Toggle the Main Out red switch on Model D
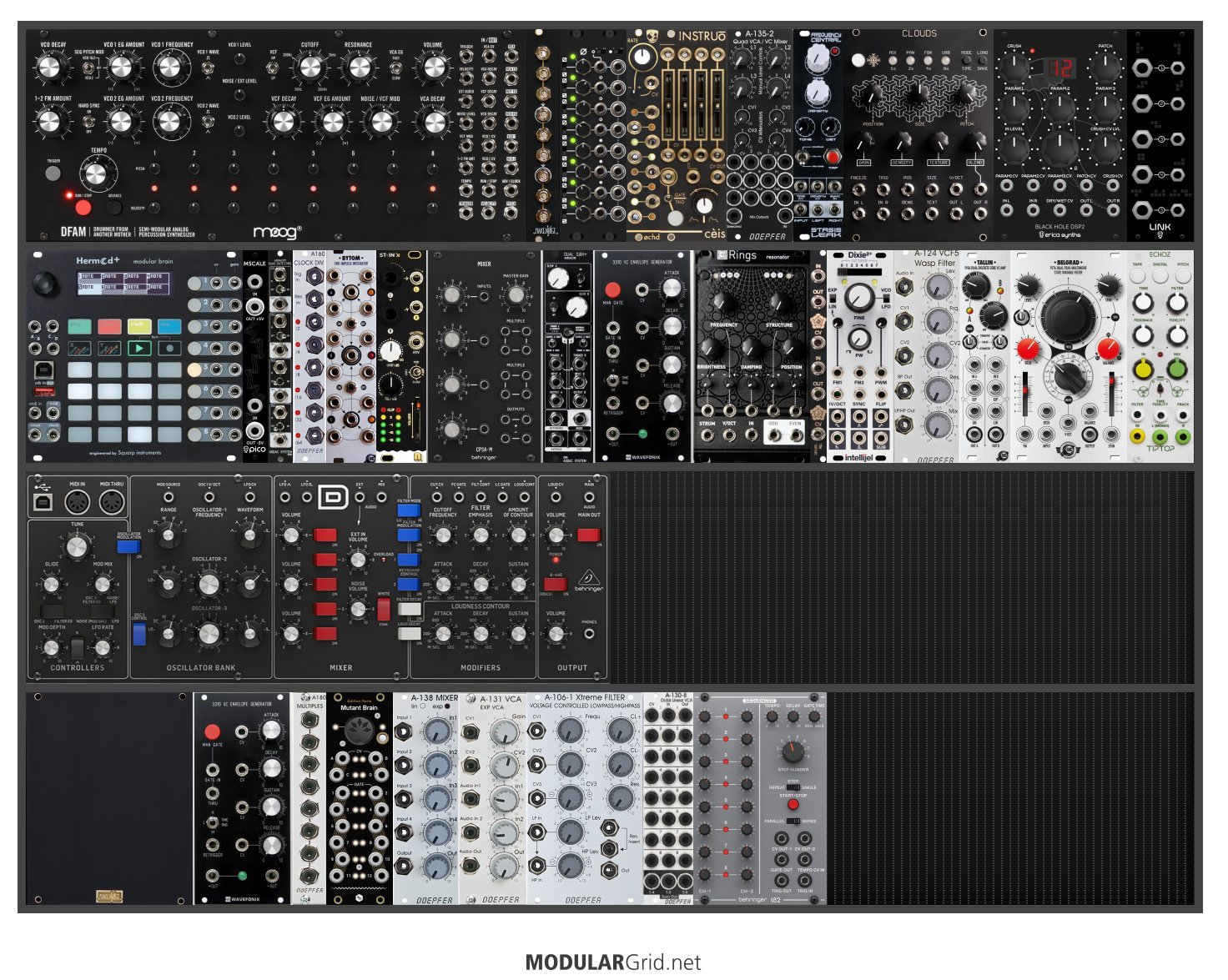The width and height of the screenshot is (1228, 980). pos(588,535)
